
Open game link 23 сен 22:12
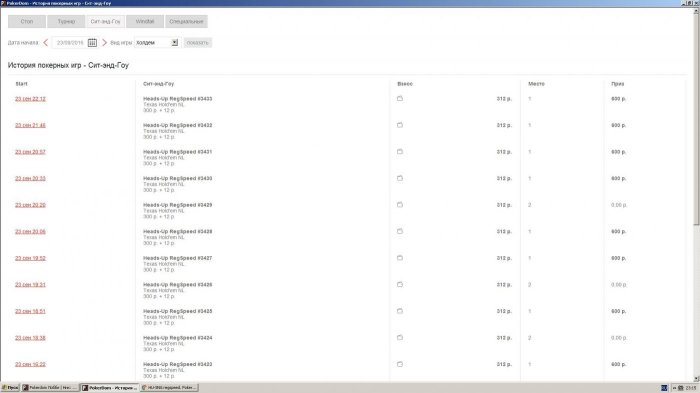click(30, 99)
